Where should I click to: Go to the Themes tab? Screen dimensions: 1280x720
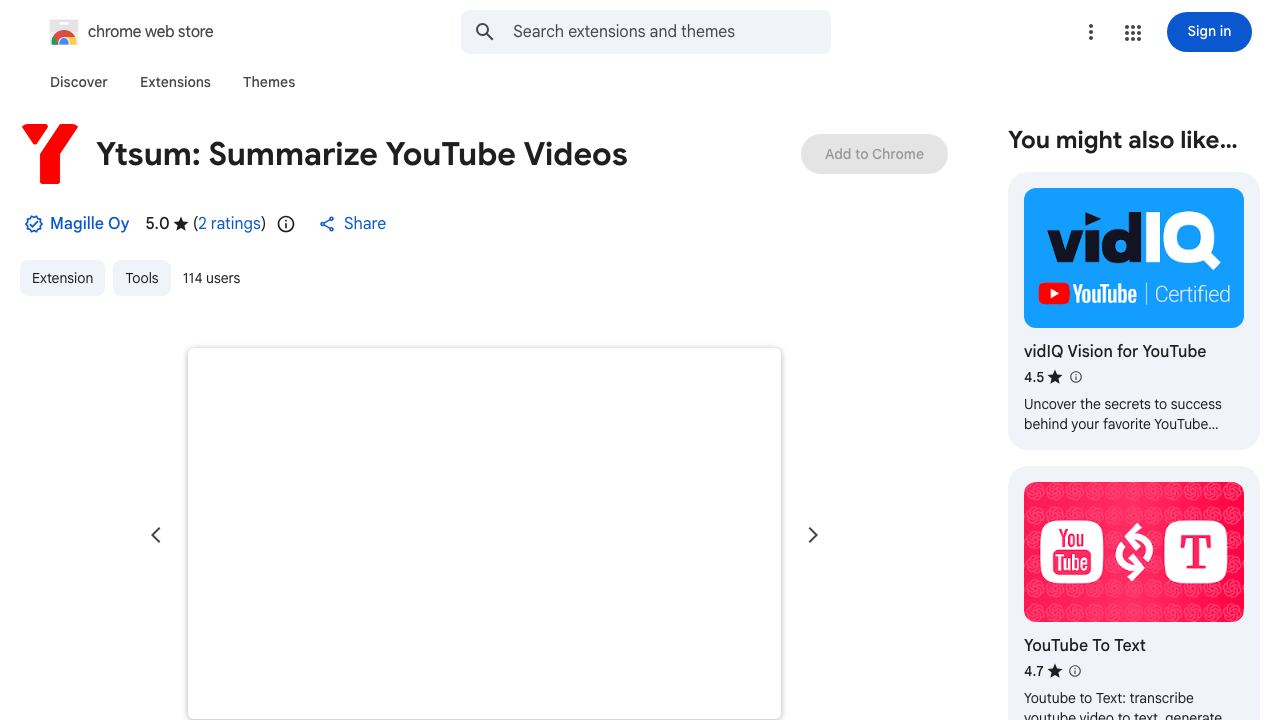[269, 82]
